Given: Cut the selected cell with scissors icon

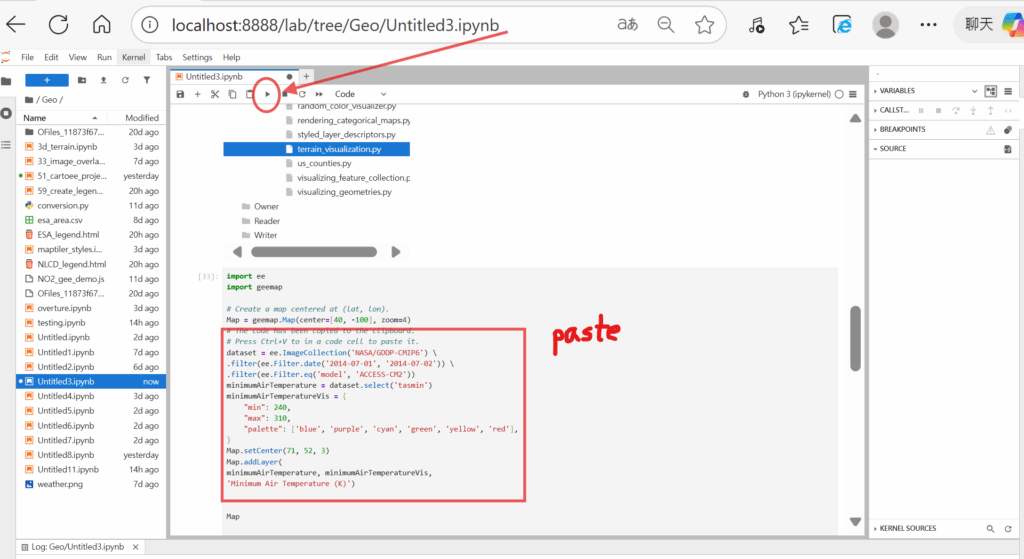Looking at the screenshot, I should (x=214, y=94).
